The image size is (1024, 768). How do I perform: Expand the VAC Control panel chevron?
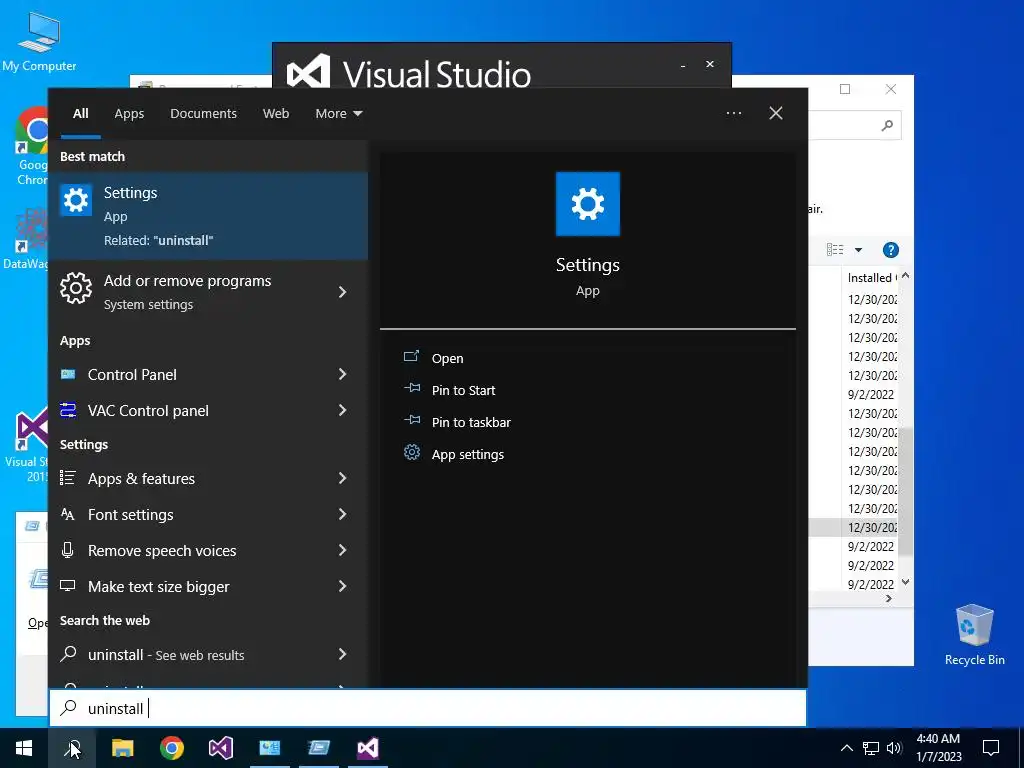342,410
